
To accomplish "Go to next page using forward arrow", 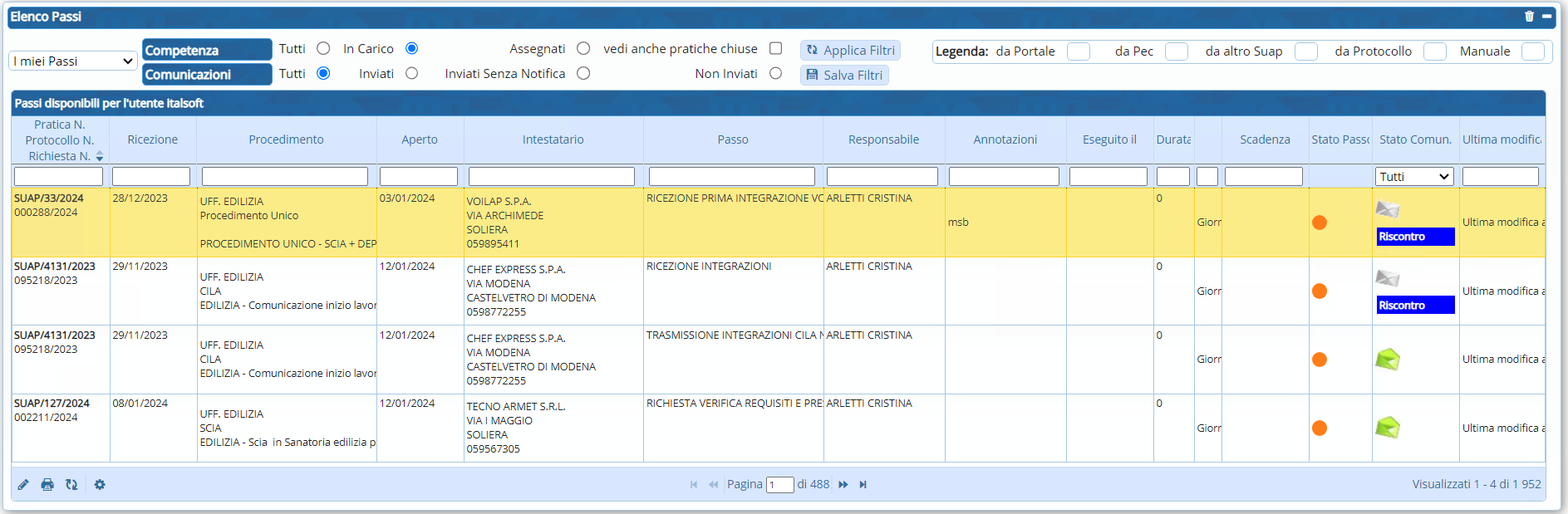I will tap(843, 485).
